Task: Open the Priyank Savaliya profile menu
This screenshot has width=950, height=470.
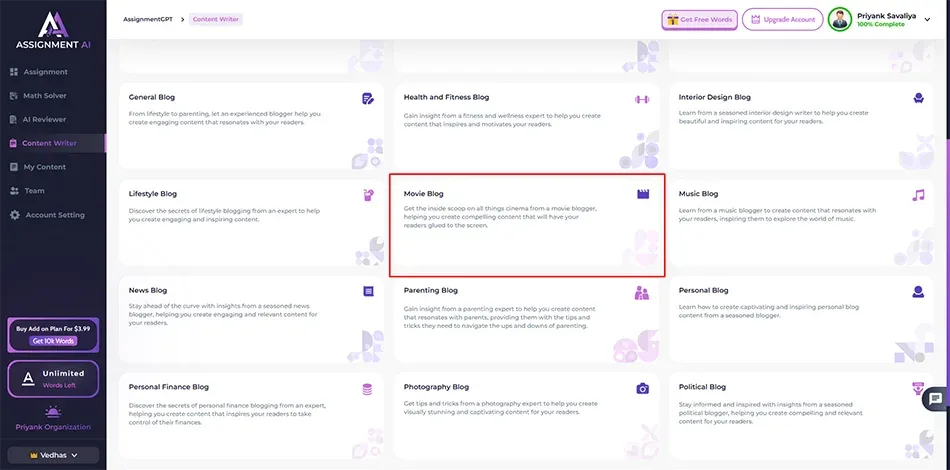Action: 882,19
